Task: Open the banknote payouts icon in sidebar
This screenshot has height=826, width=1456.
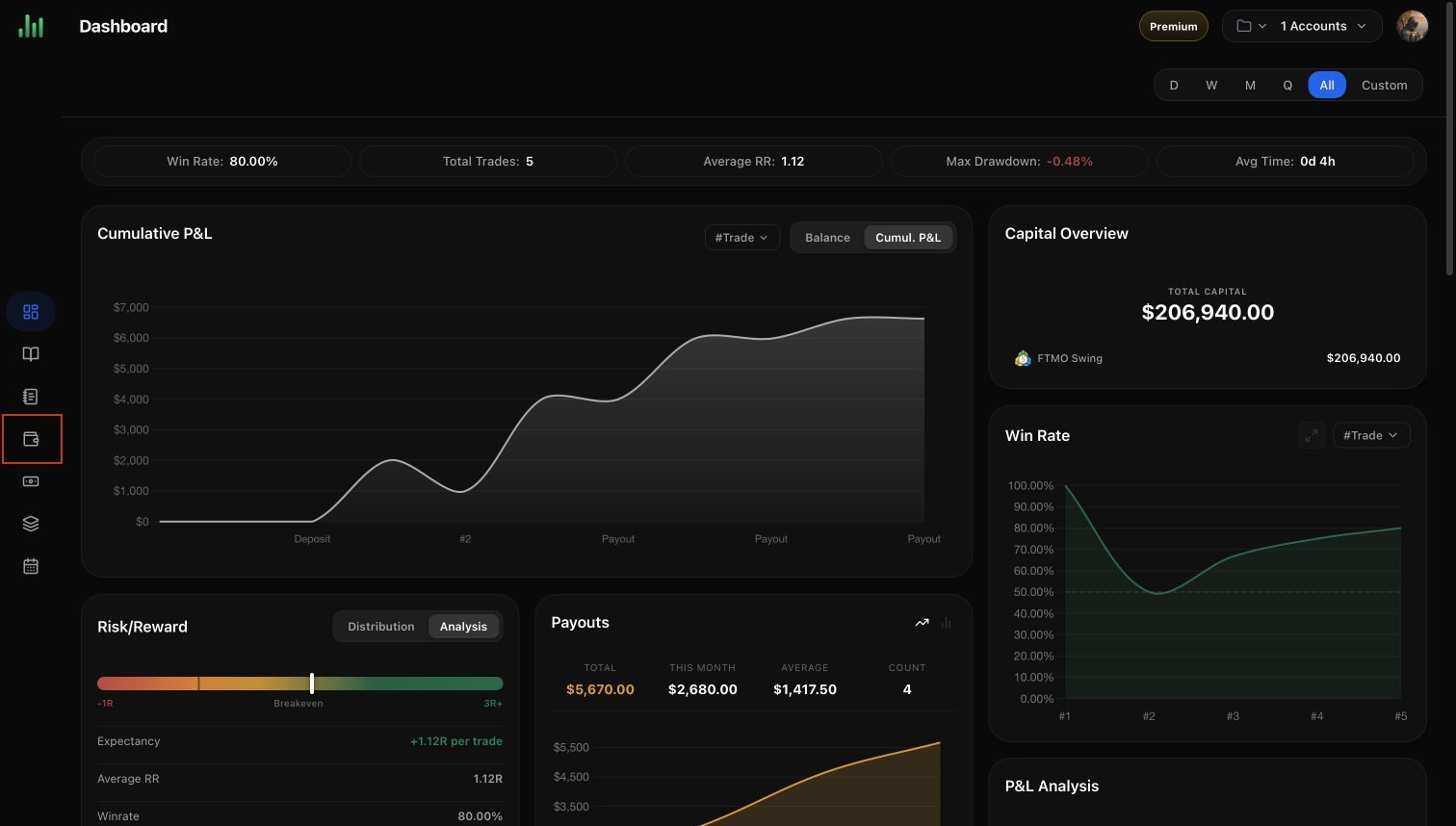Action: tap(31, 481)
